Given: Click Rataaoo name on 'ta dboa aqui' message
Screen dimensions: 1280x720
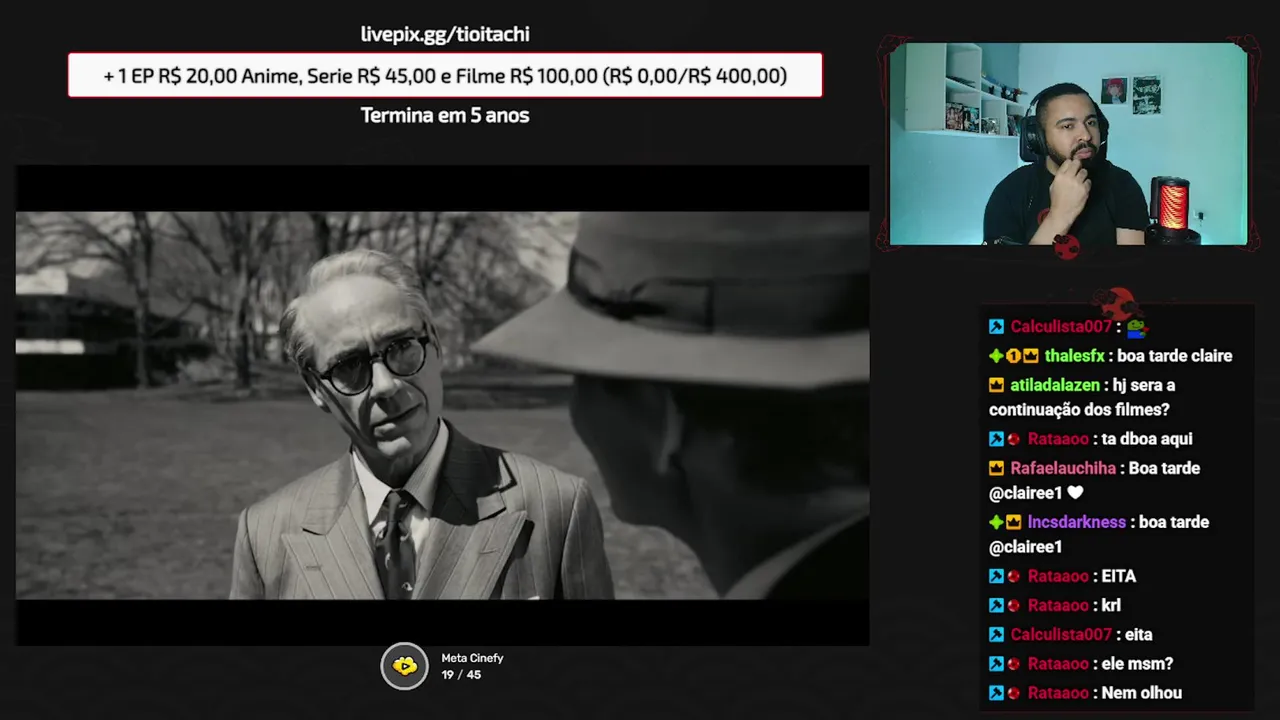Looking at the screenshot, I should click(x=1058, y=439).
